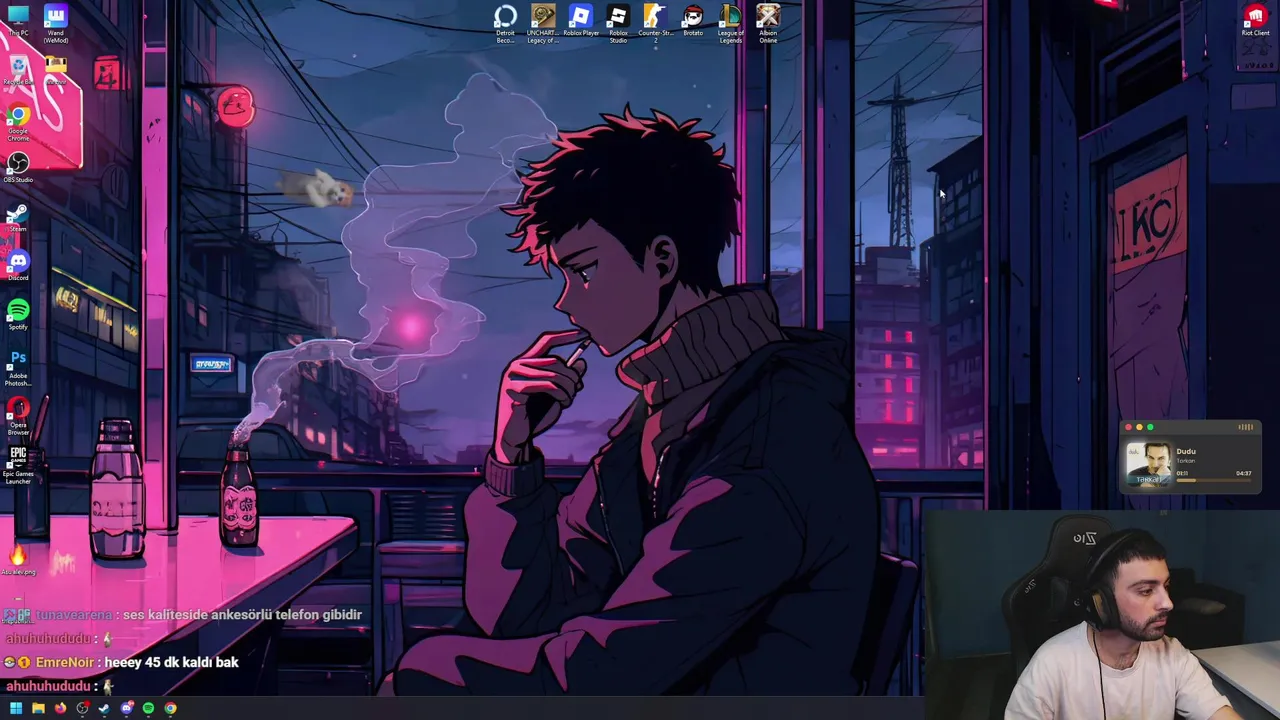Open the Detroit Become Human desktop shortcut
The height and width of the screenshot is (720, 1280).
505,24
